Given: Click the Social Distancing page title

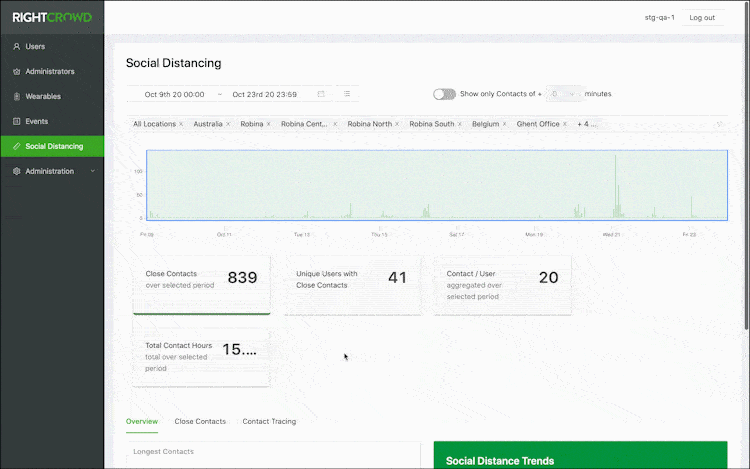Looking at the screenshot, I should tap(174, 63).
